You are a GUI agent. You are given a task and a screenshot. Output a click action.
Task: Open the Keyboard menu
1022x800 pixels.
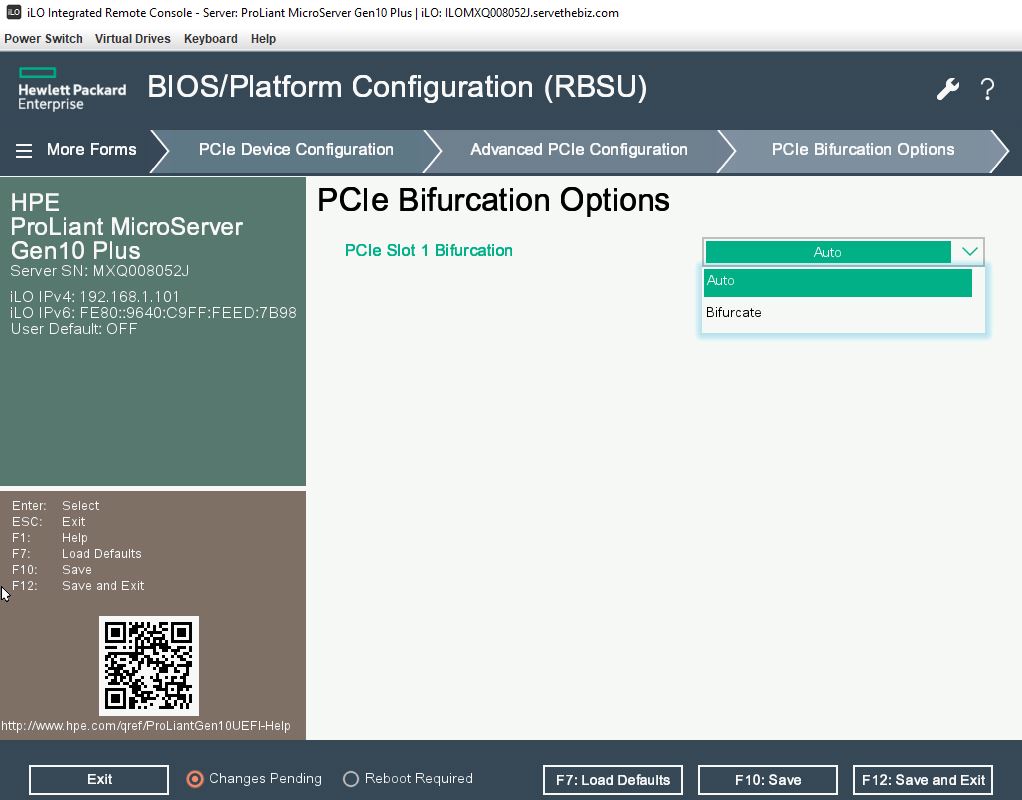[210, 39]
